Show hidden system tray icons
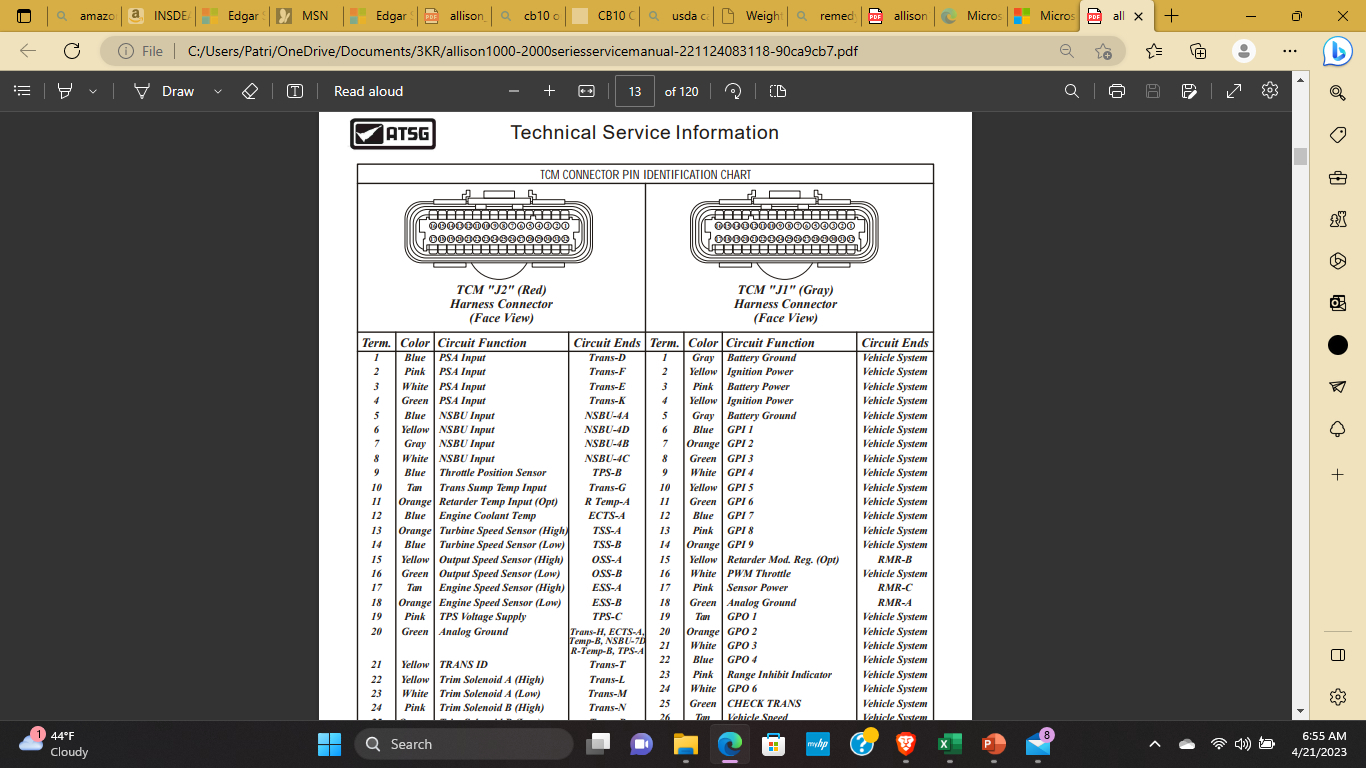The image size is (1366, 768). click(1155, 744)
